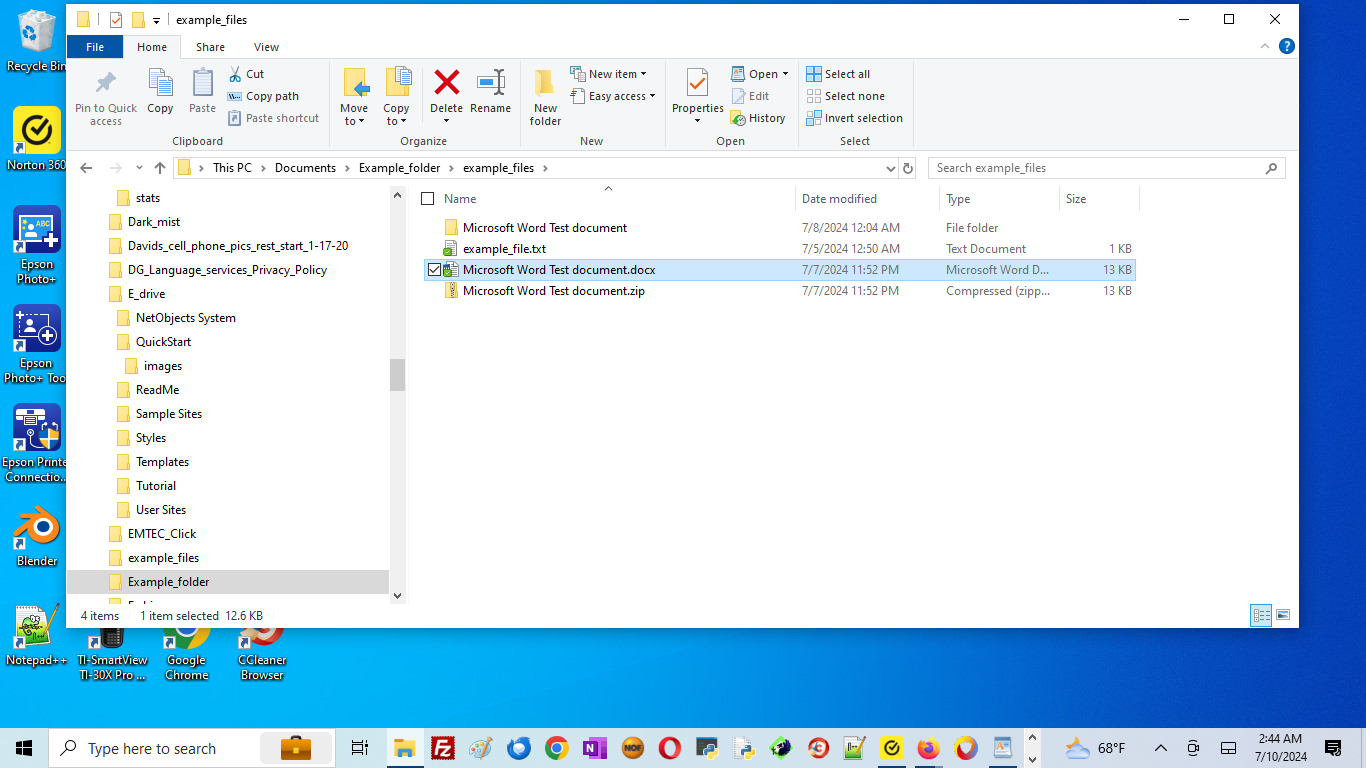The image size is (1366, 768).
Task: Click the Properties icon in ribbon
Action: click(x=697, y=84)
